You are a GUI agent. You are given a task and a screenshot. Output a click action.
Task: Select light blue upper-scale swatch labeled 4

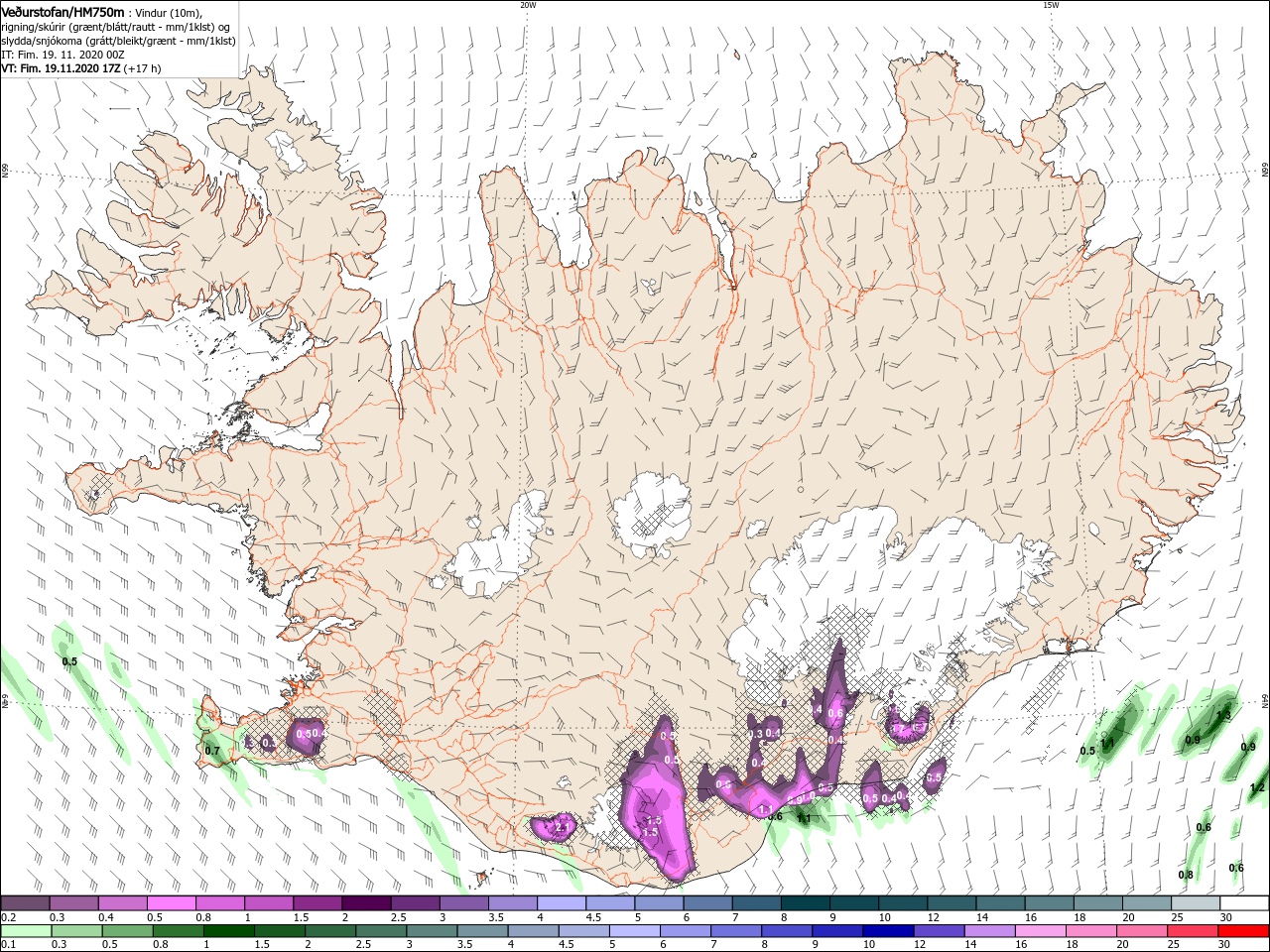tap(561, 903)
